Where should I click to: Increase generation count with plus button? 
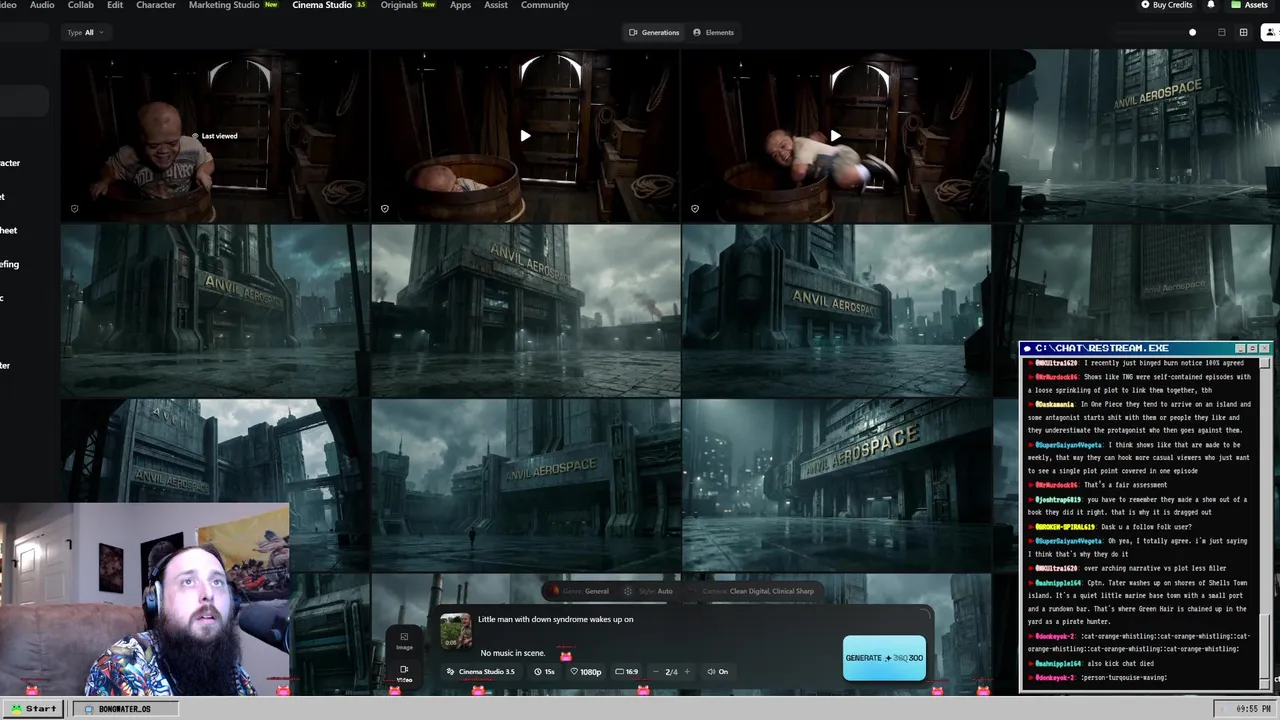point(687,672)
